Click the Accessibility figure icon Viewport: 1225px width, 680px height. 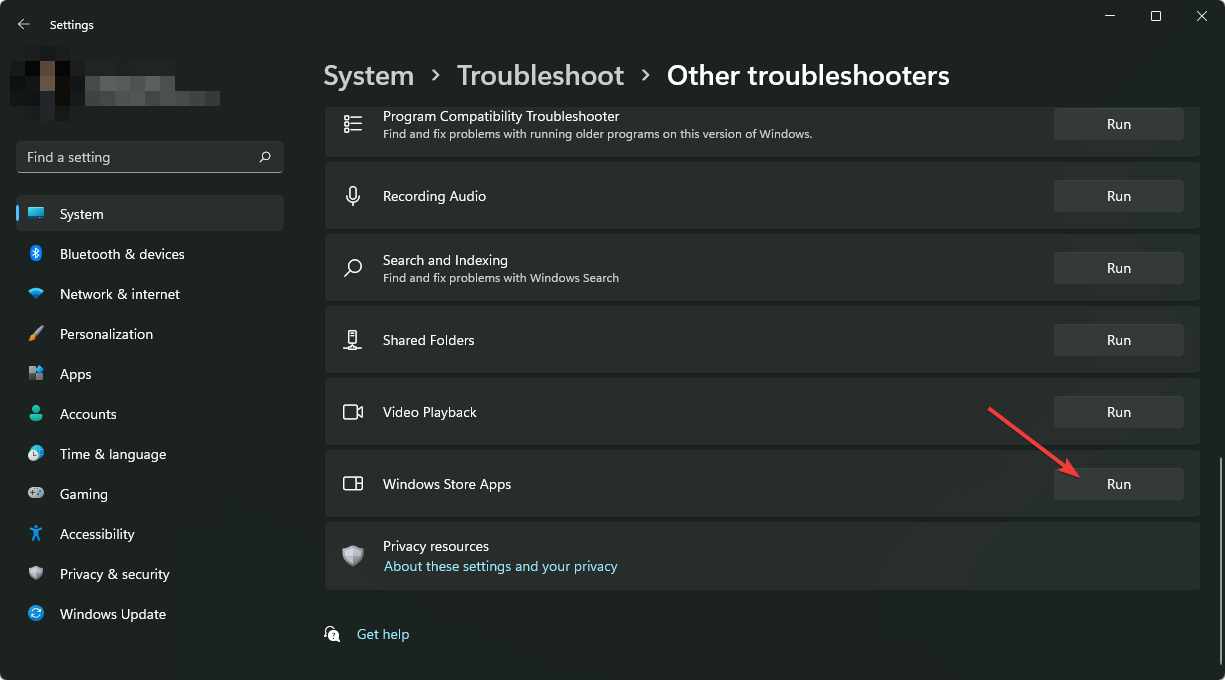click(36, 534)
